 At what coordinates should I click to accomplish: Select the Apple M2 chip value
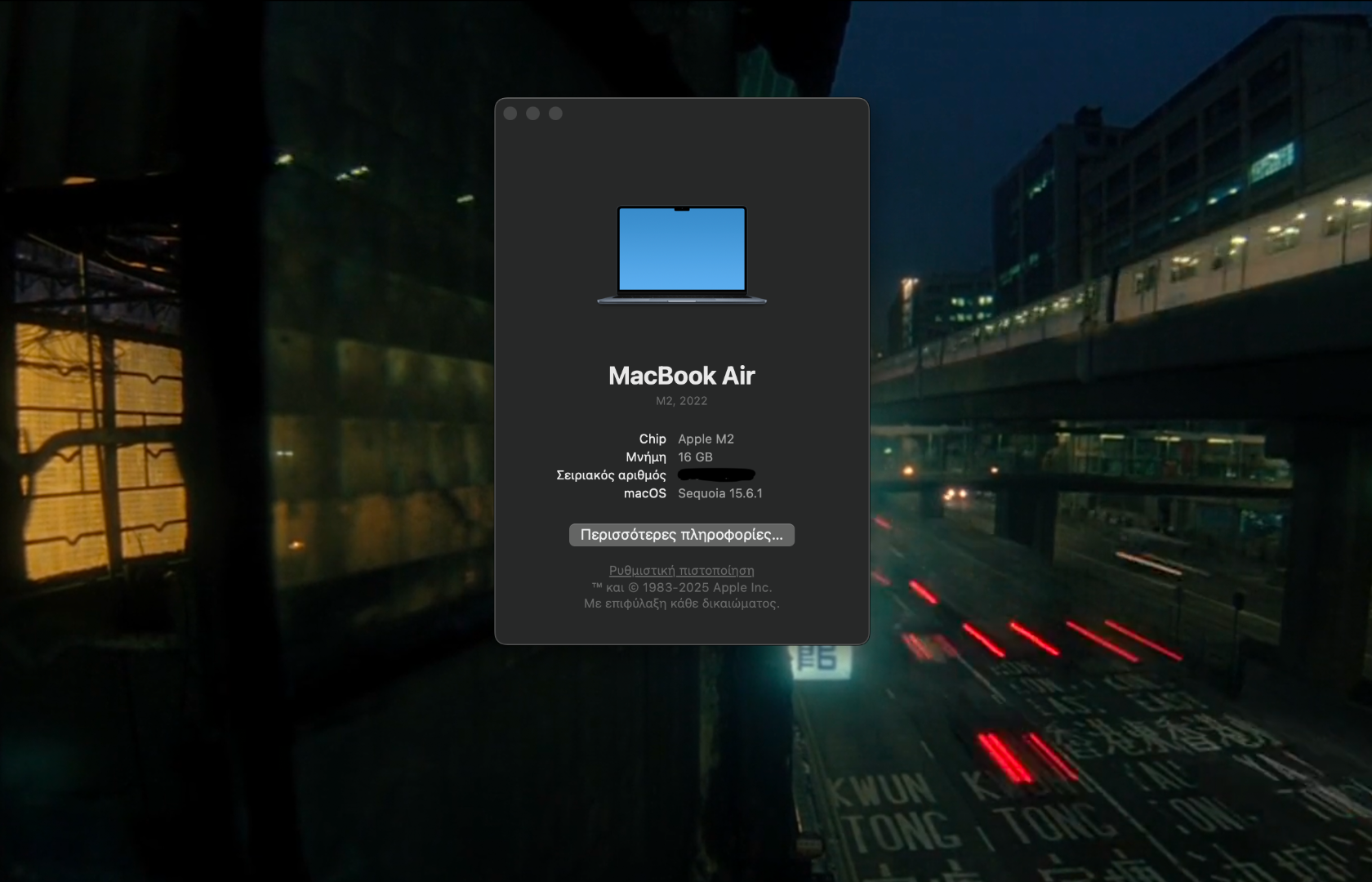pyautogui.click(x=706, y=439)
